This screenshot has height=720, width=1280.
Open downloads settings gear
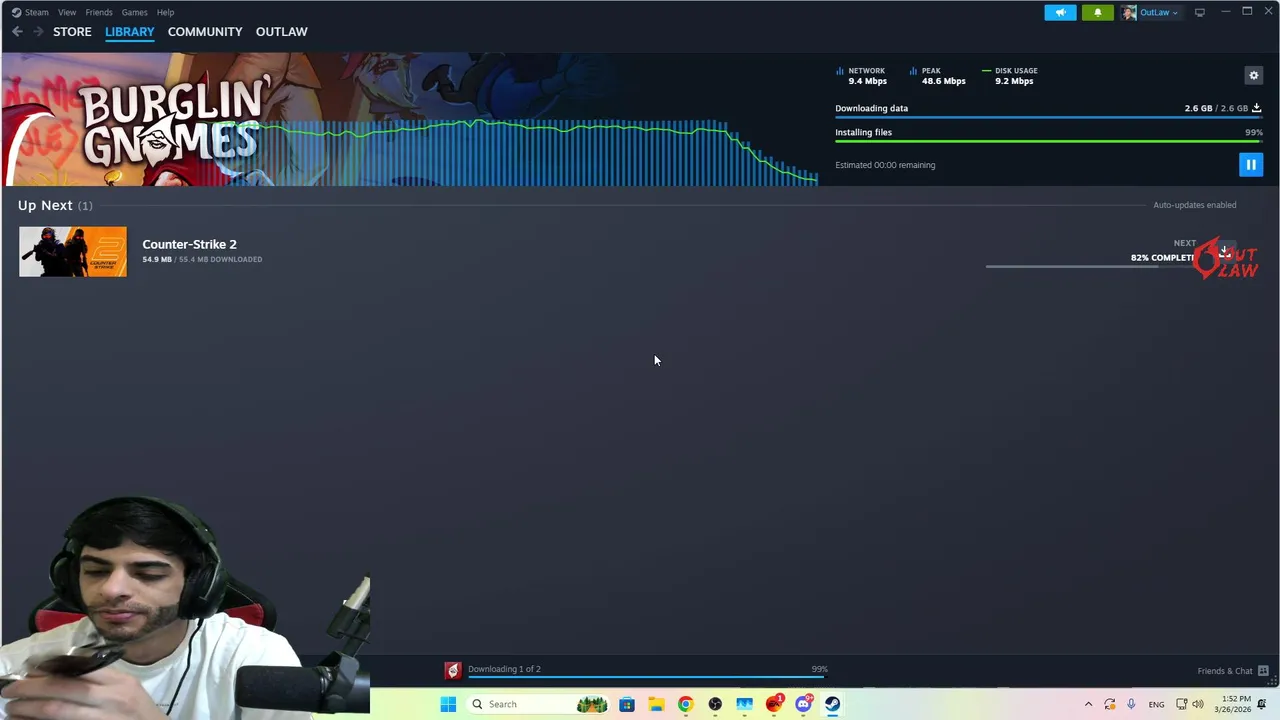1253,75
